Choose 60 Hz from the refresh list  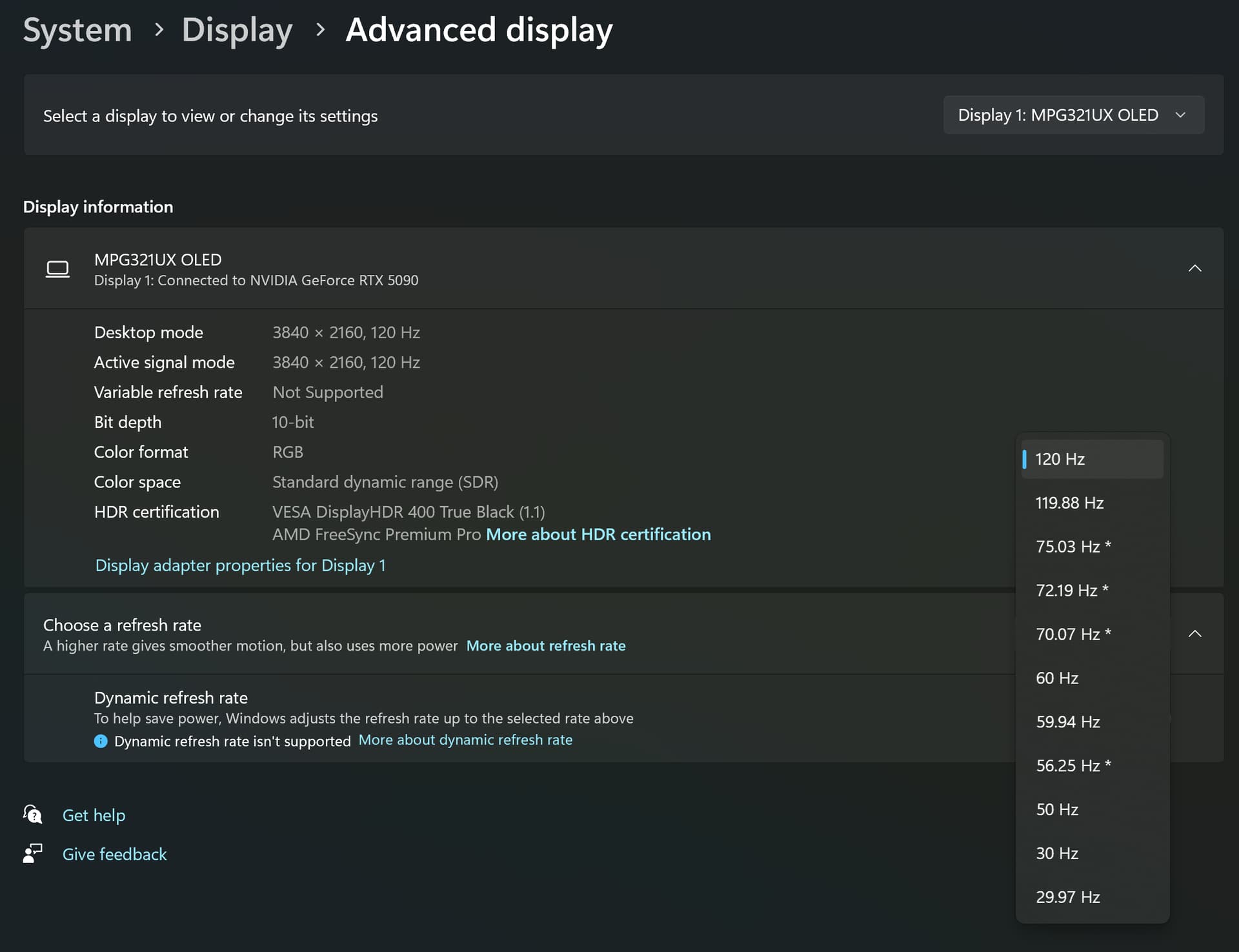point(1057,678)
